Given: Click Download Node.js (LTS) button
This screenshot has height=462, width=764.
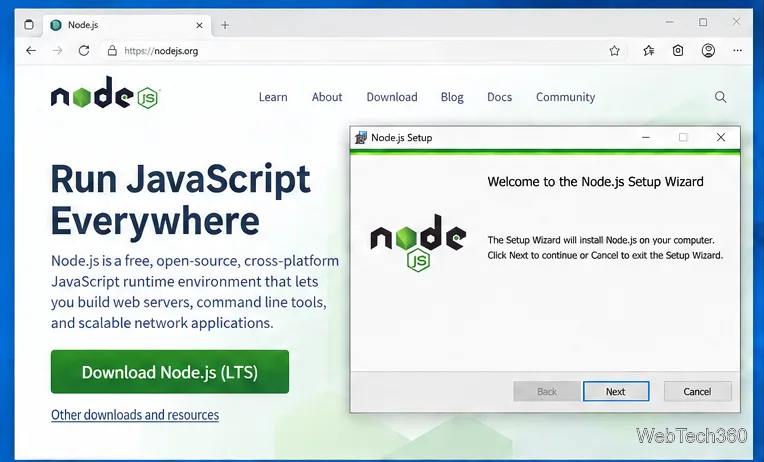Looking at the screenshot, I should (170, 372).
